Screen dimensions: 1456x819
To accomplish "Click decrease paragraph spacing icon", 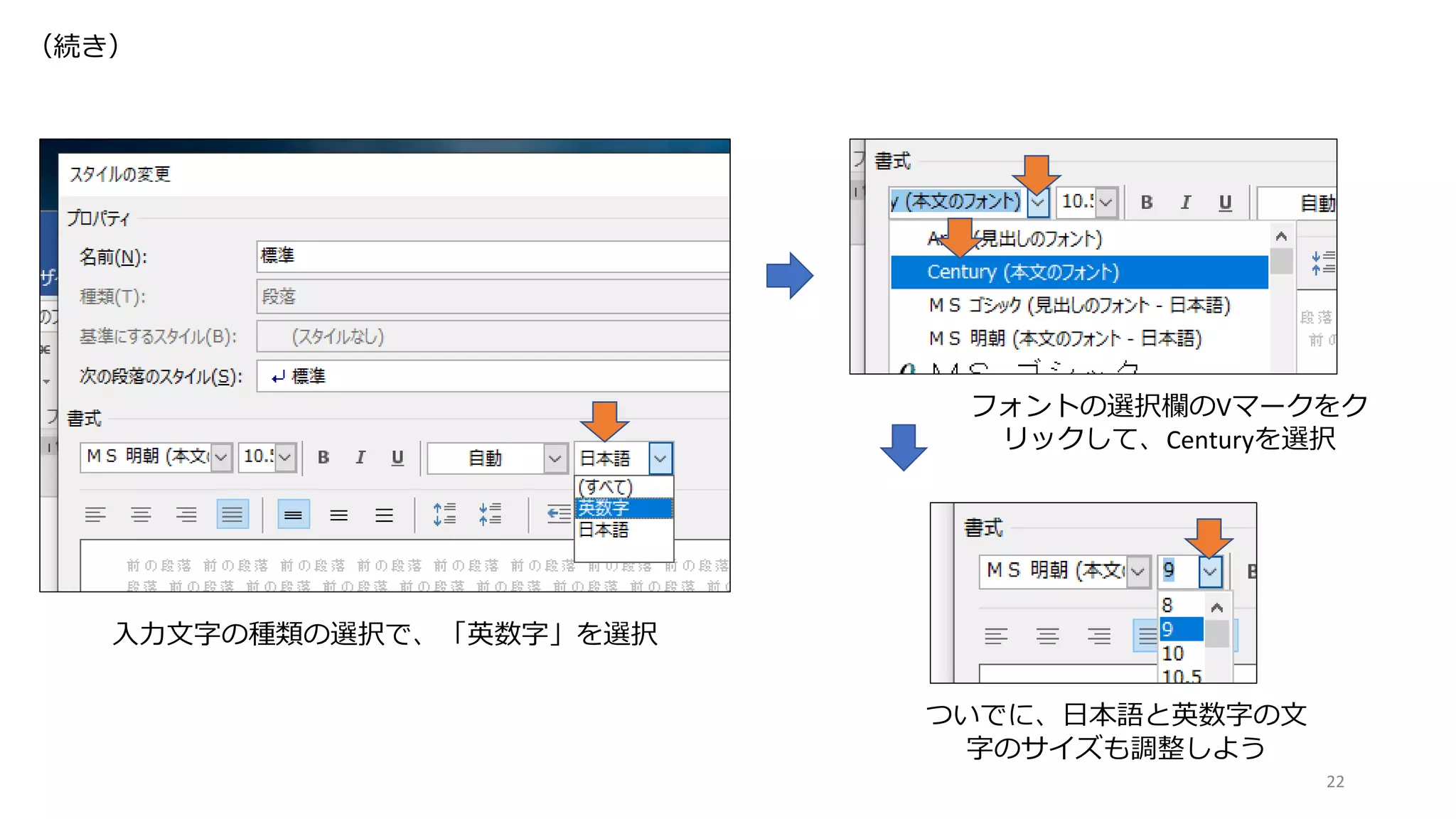I will [490, 514].
